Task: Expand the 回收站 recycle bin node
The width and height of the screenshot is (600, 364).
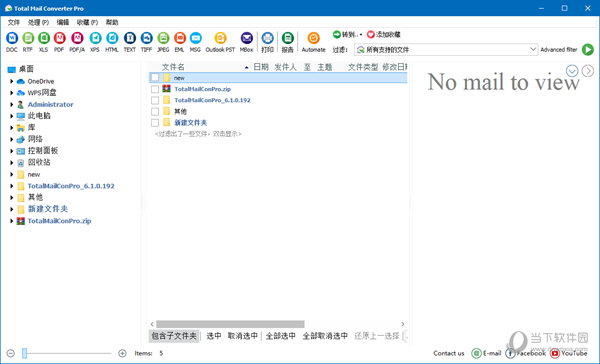Action: coord(11,162)
